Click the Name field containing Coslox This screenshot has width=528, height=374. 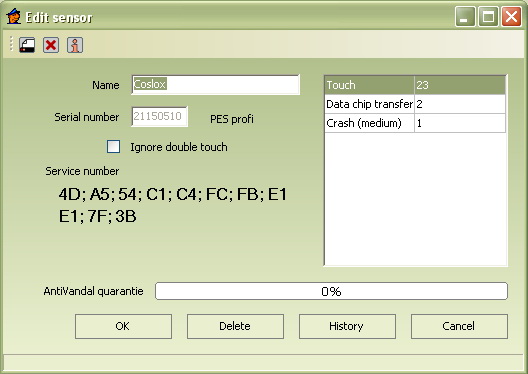click(215, 84)
